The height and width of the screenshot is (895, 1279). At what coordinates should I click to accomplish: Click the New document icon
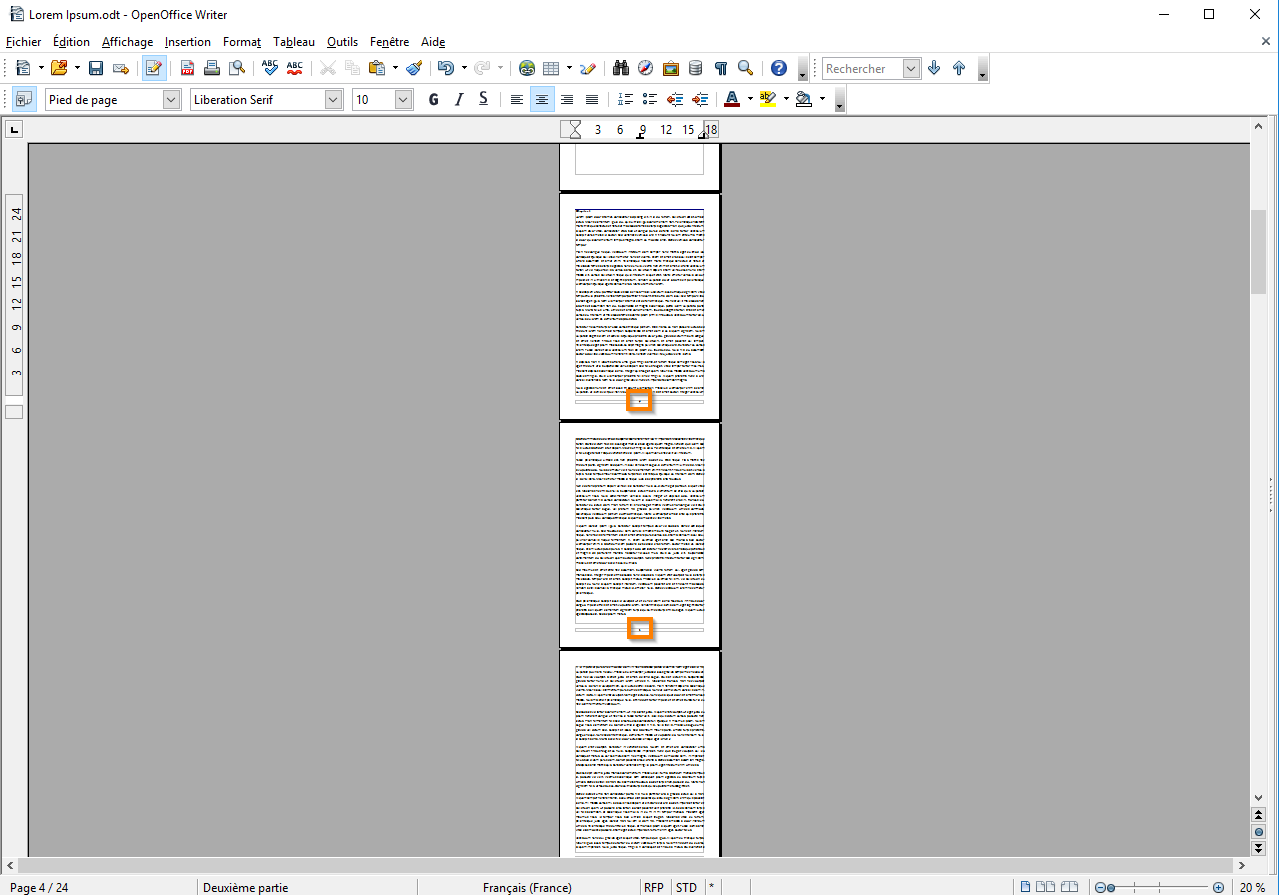click(x=24, y=68)
